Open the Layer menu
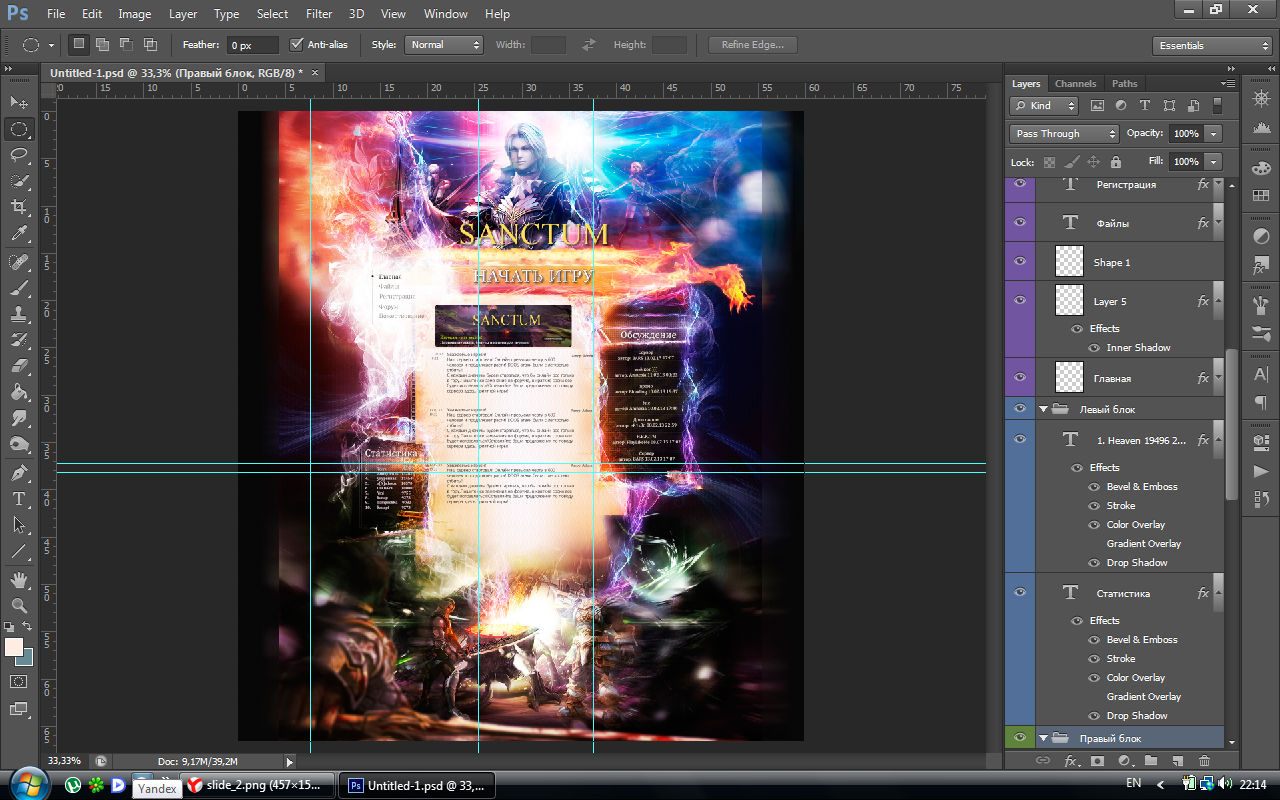 tap(183, 14)
